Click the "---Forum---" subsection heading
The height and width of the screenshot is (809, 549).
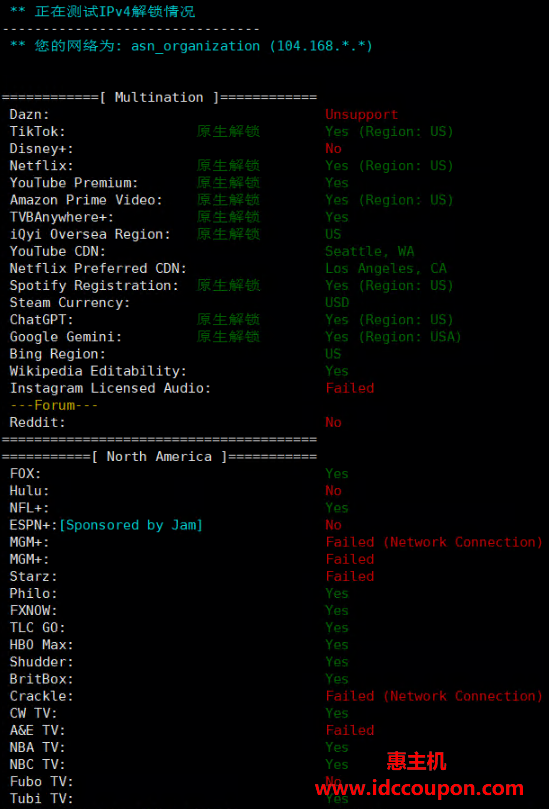pos(54,405)
